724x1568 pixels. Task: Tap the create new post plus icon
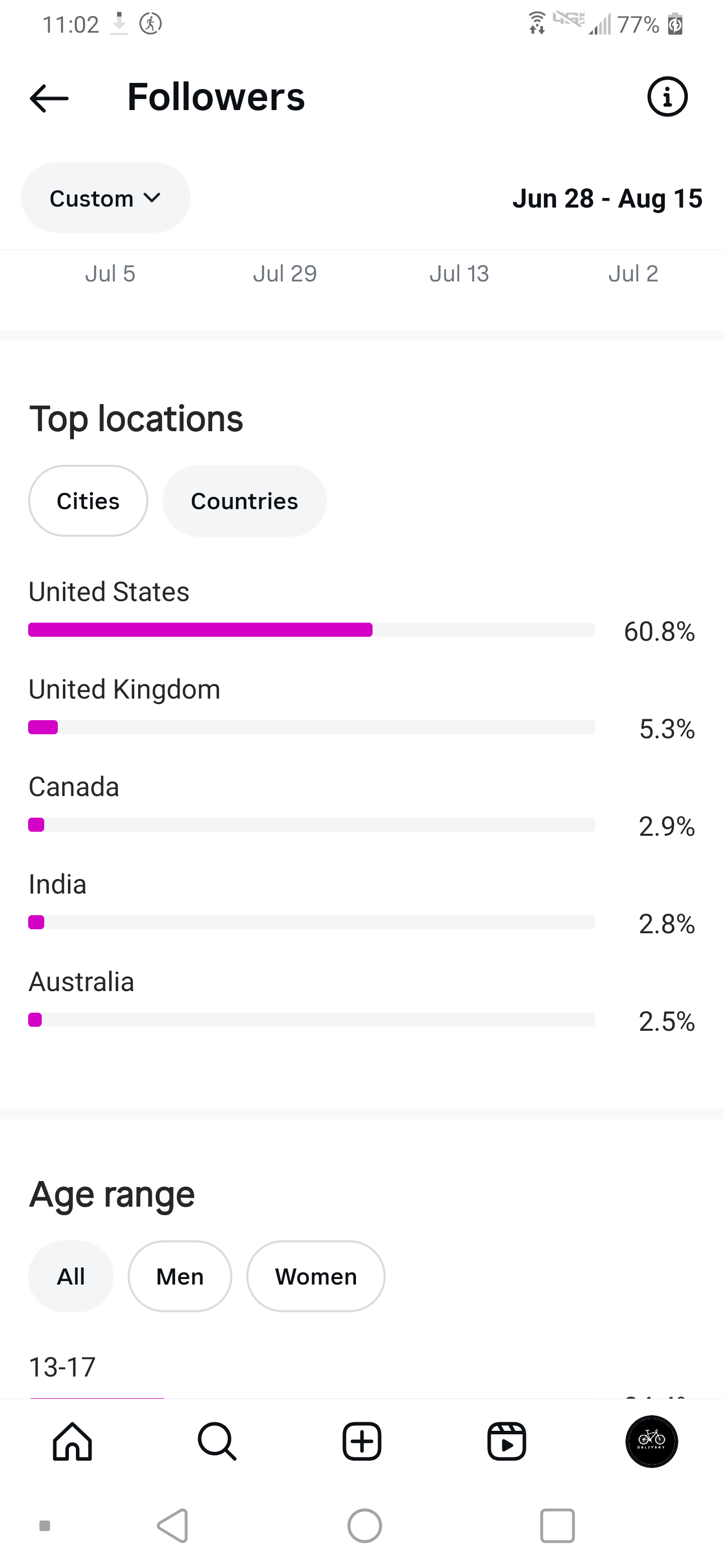coord(361,1441)
